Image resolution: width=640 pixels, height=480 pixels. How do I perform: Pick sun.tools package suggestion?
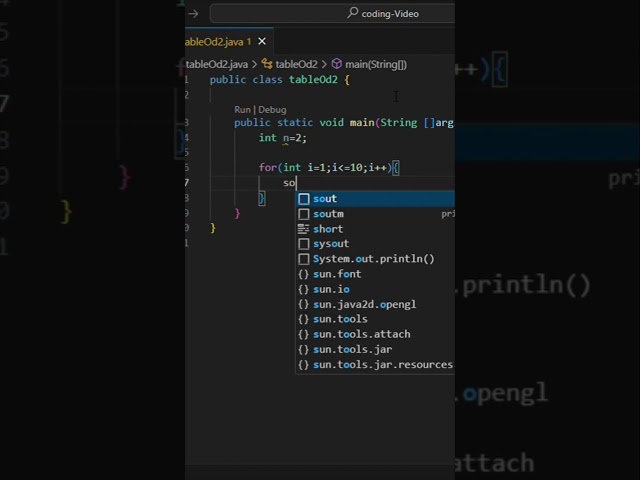point(375,319)
